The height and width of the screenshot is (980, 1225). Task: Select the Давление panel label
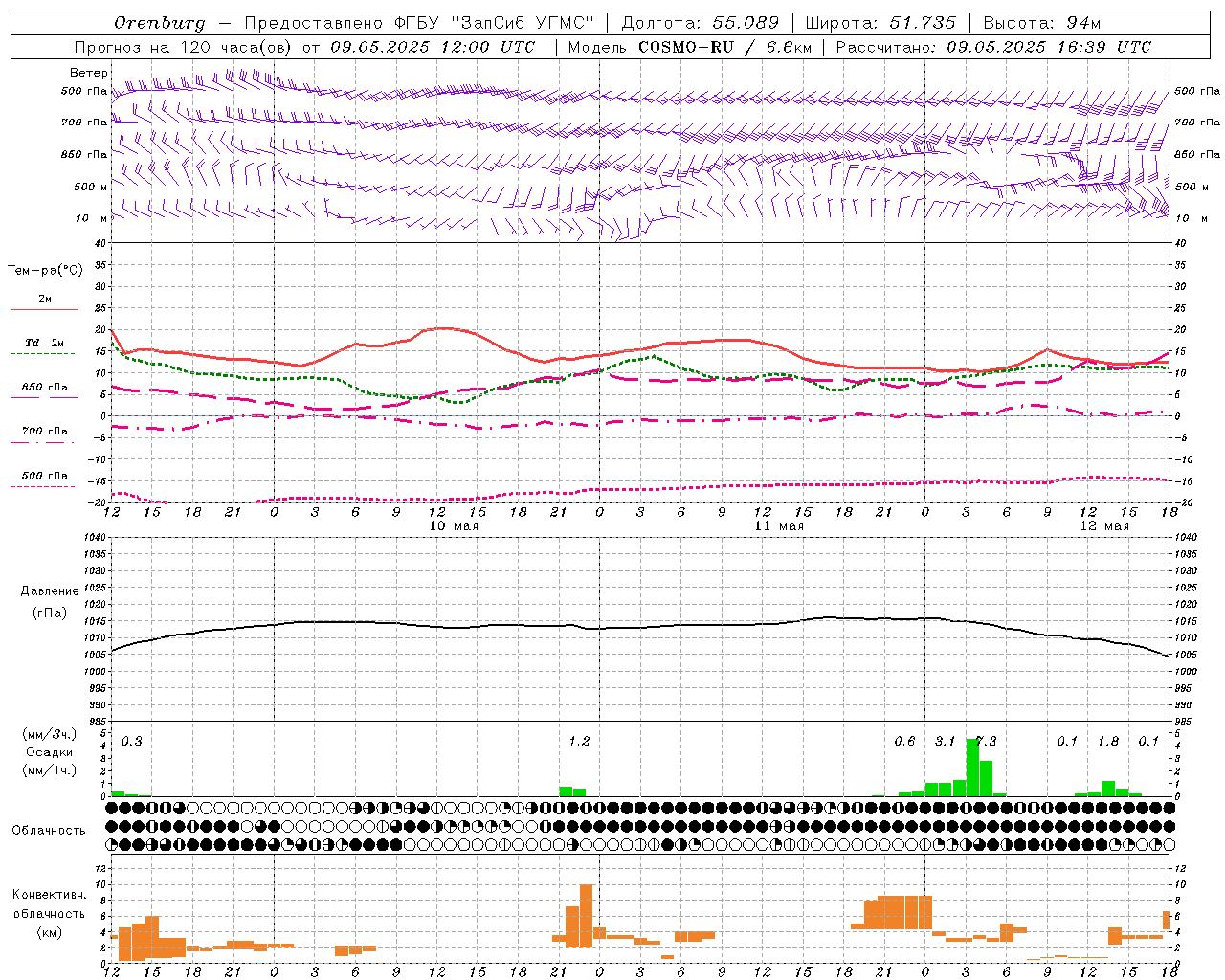[x=50, y=591]
